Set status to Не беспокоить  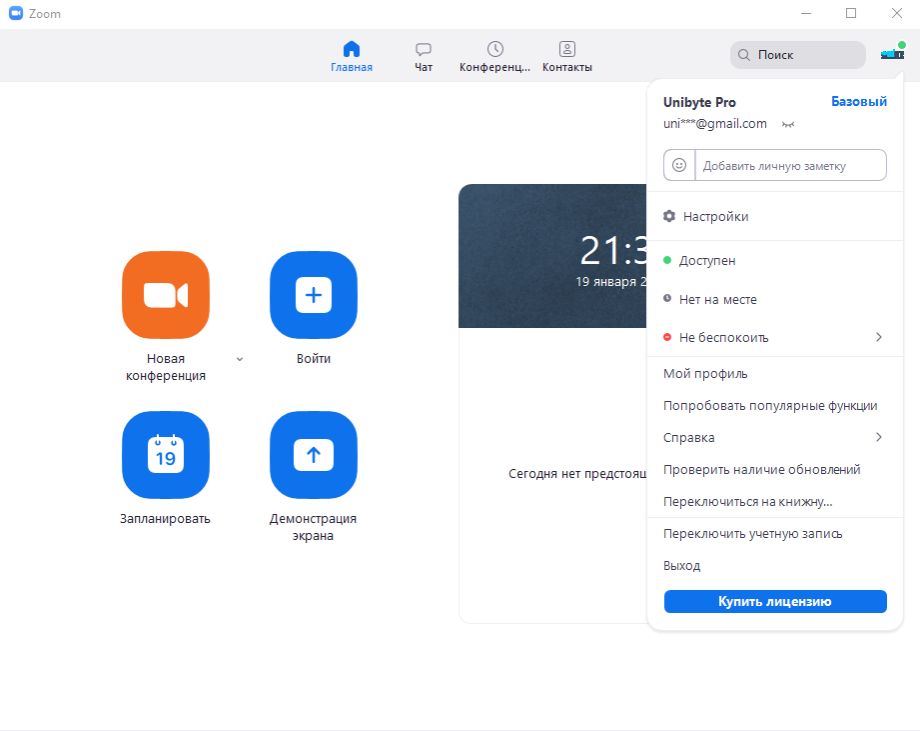[774, 337]
